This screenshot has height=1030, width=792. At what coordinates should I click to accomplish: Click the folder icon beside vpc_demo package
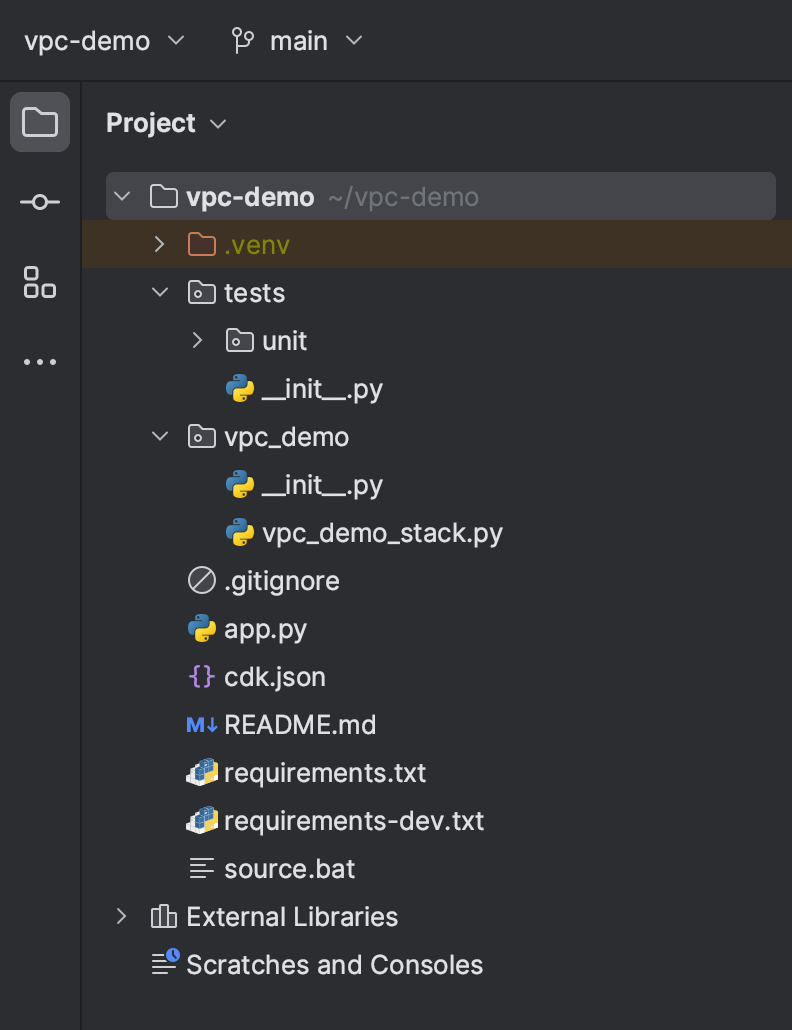(201, 436)
